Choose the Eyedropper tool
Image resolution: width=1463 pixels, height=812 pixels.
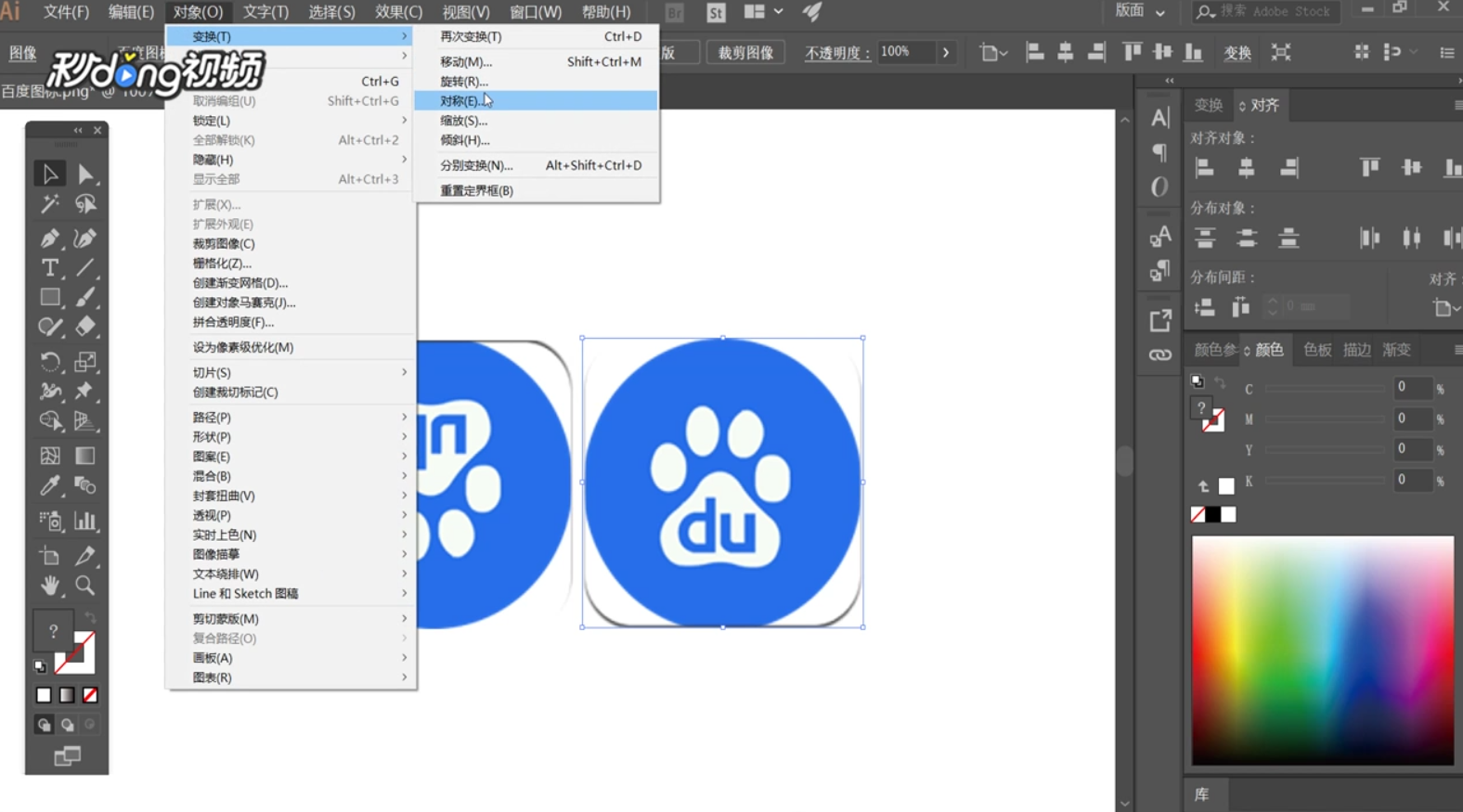click(x=49, y=485)
